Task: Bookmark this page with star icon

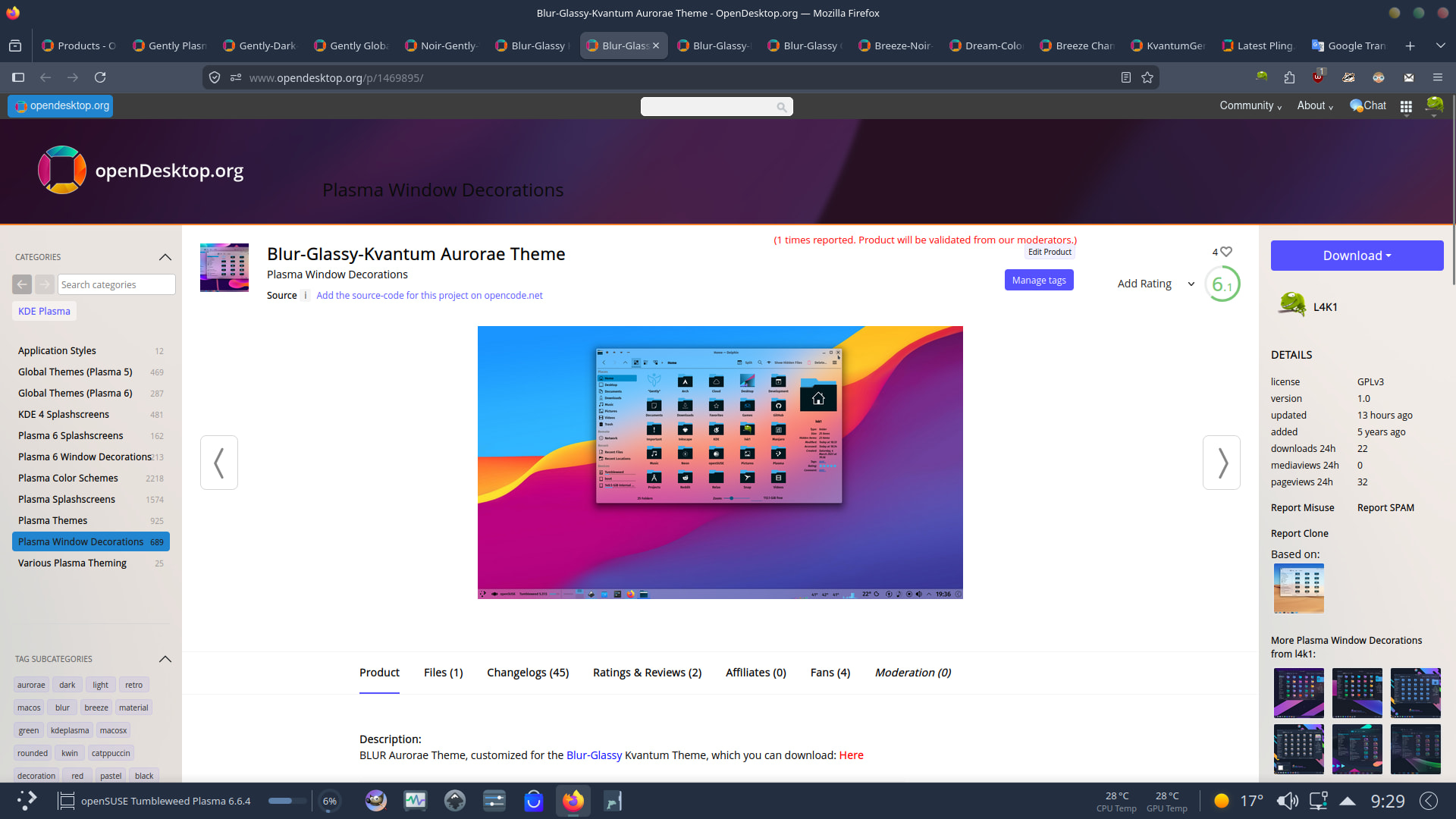Action: (1147, 77)
